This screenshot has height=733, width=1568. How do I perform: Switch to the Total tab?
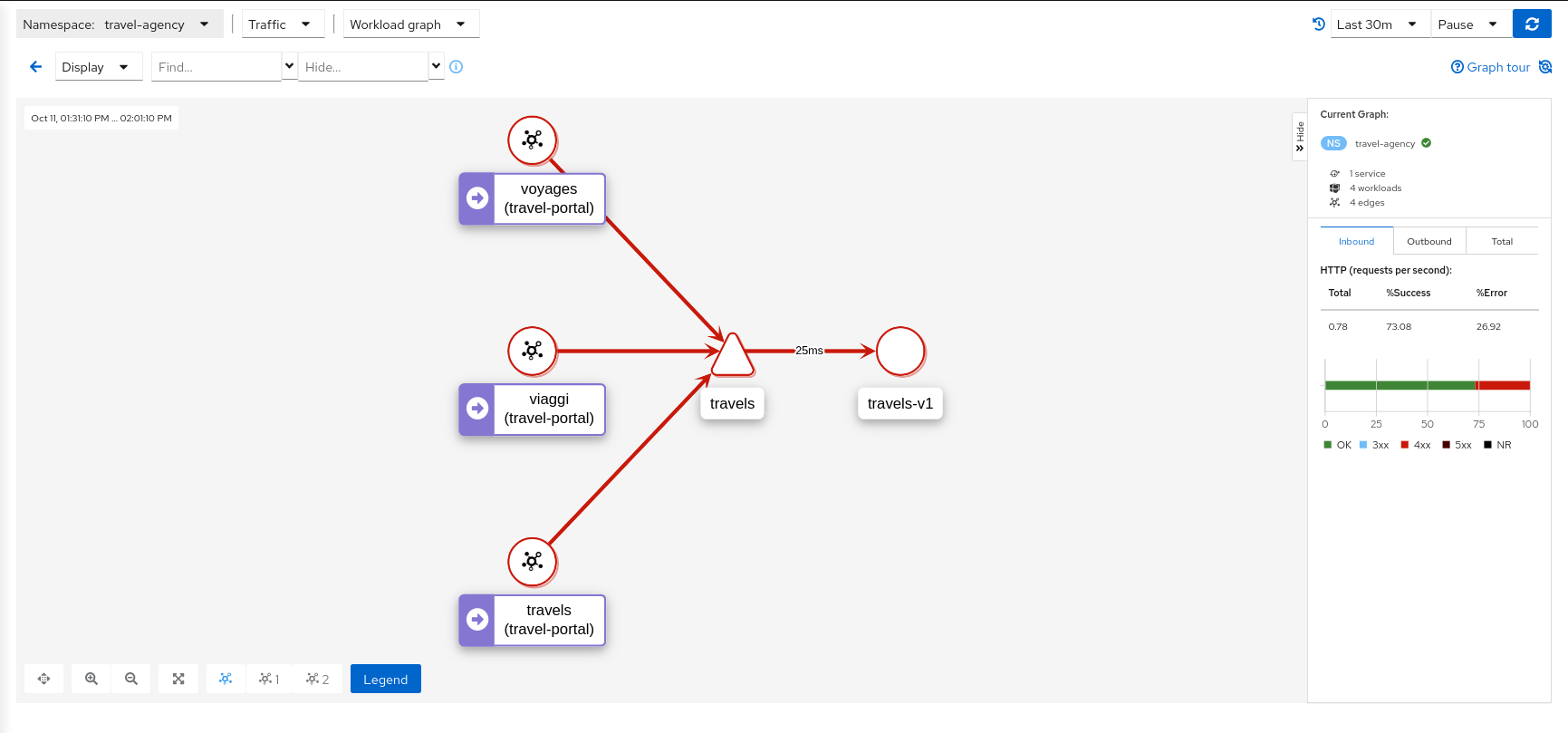click(1502, 241)
